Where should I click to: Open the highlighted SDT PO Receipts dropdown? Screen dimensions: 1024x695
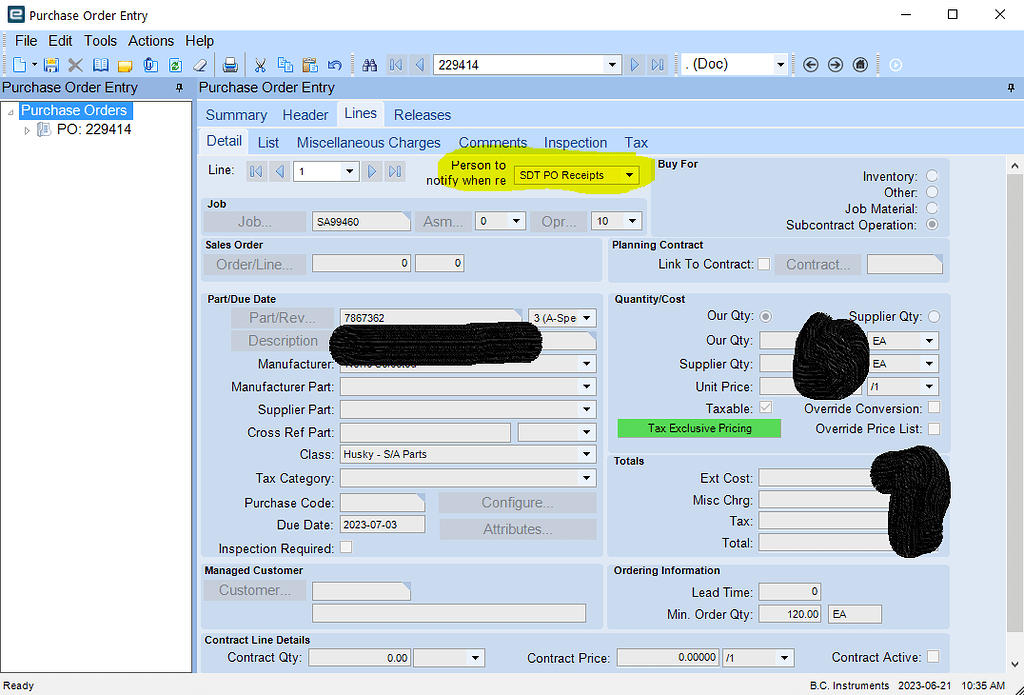pos(632,174)
